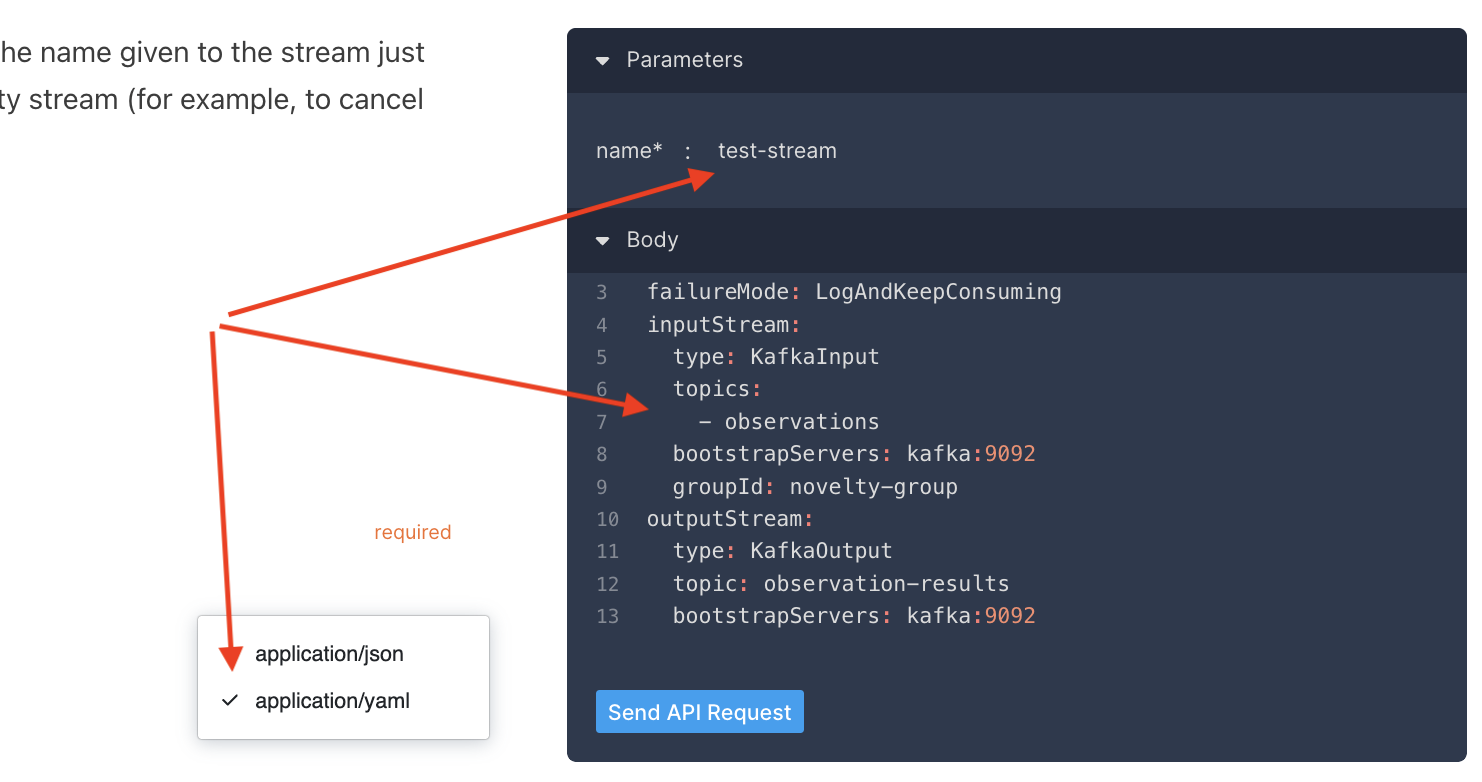This screenshot has height=782, width=1482.
Task: Click the checkmark beside application/yaml
Action: click(230, 701)
